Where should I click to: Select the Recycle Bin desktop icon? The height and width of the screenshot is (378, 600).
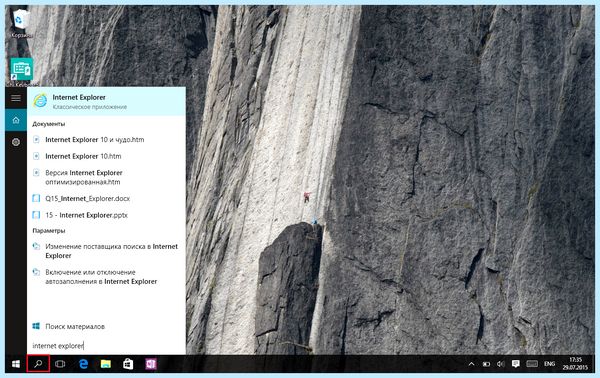[21, 23]
